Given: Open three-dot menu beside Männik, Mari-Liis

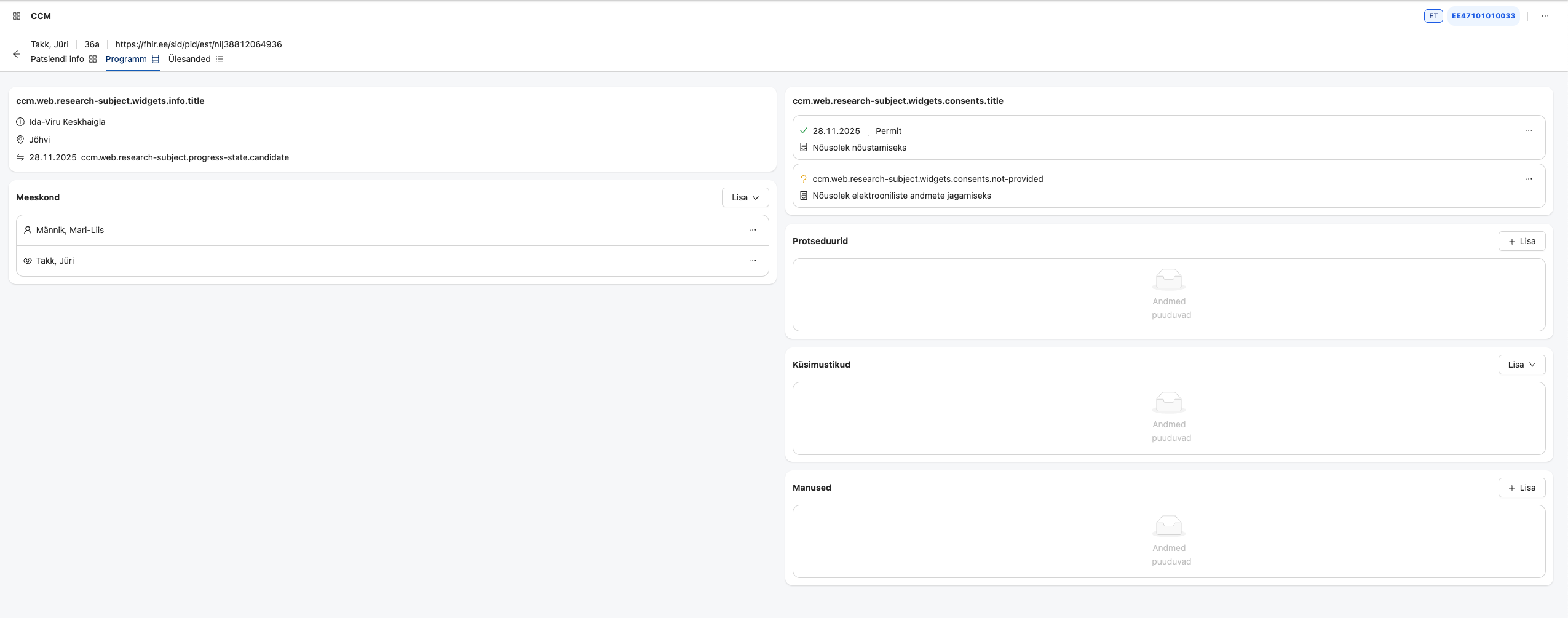Looking at the screenshot, I should (x=753, y=229).
